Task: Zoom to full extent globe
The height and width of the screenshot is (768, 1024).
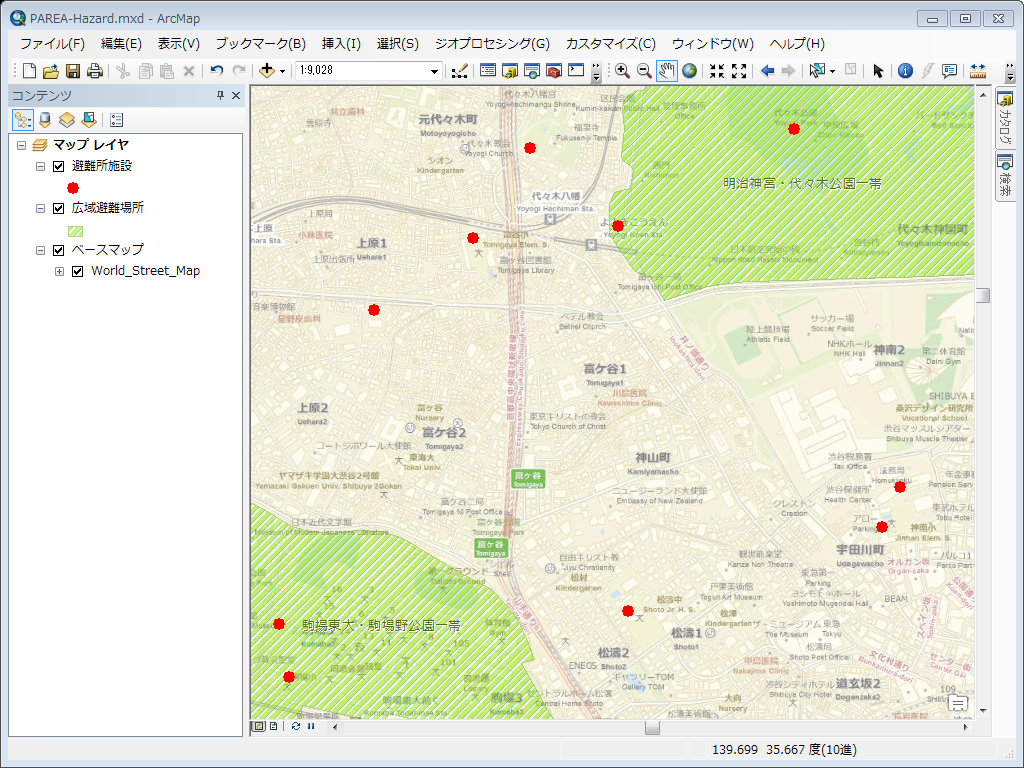Action: [689, 71]
